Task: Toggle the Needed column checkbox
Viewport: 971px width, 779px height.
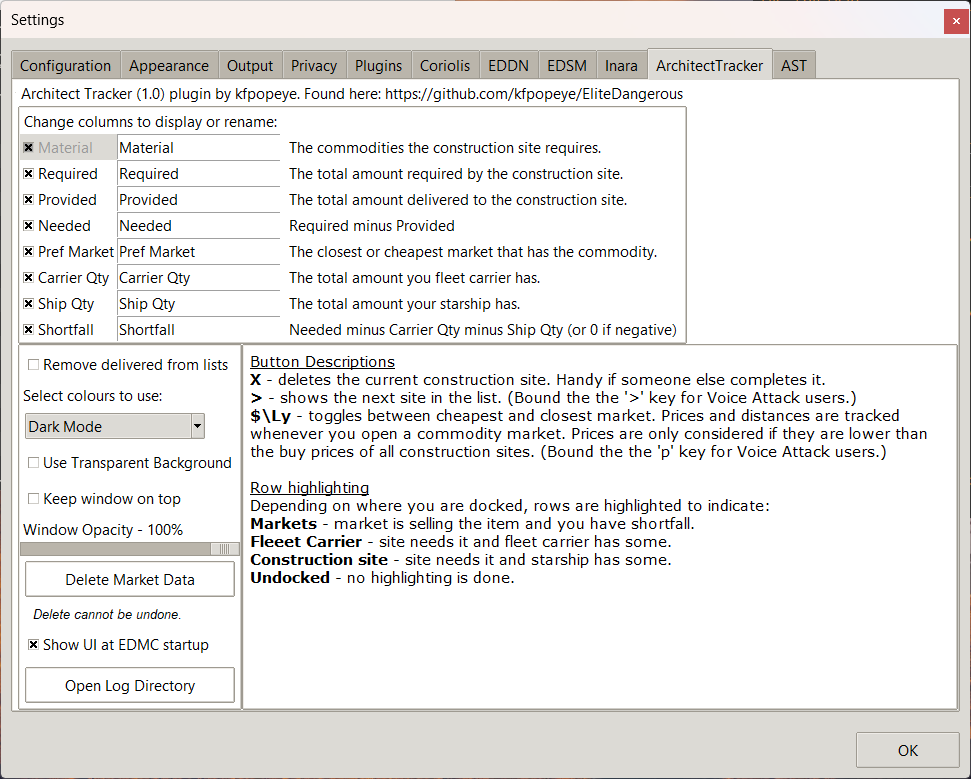Action: 28,226
